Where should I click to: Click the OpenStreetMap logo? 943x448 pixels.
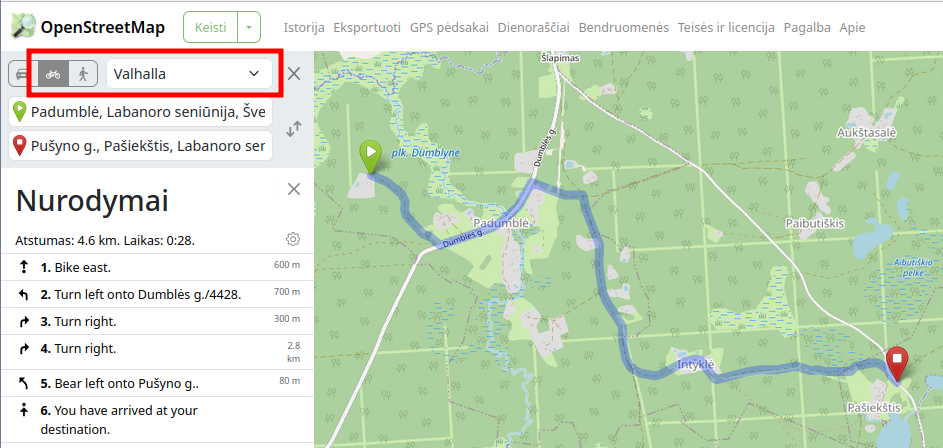tap(88, 27)
